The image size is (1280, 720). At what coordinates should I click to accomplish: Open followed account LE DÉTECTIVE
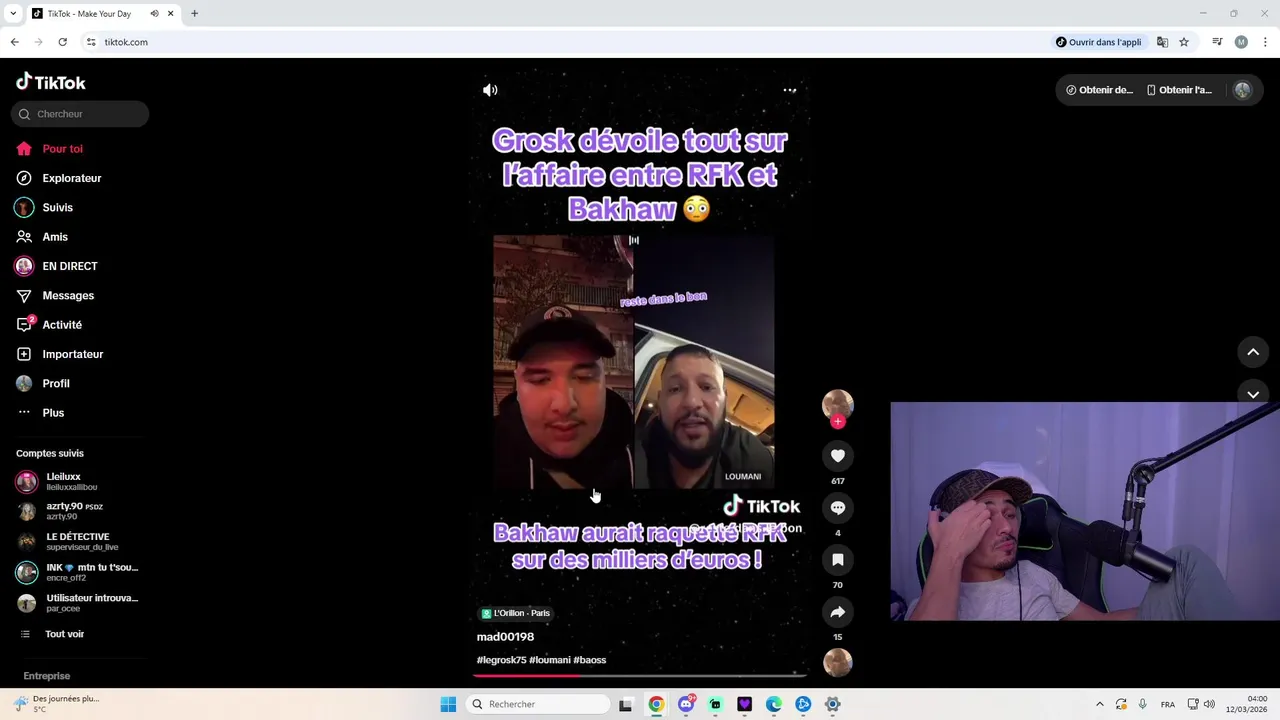(78, 542)
